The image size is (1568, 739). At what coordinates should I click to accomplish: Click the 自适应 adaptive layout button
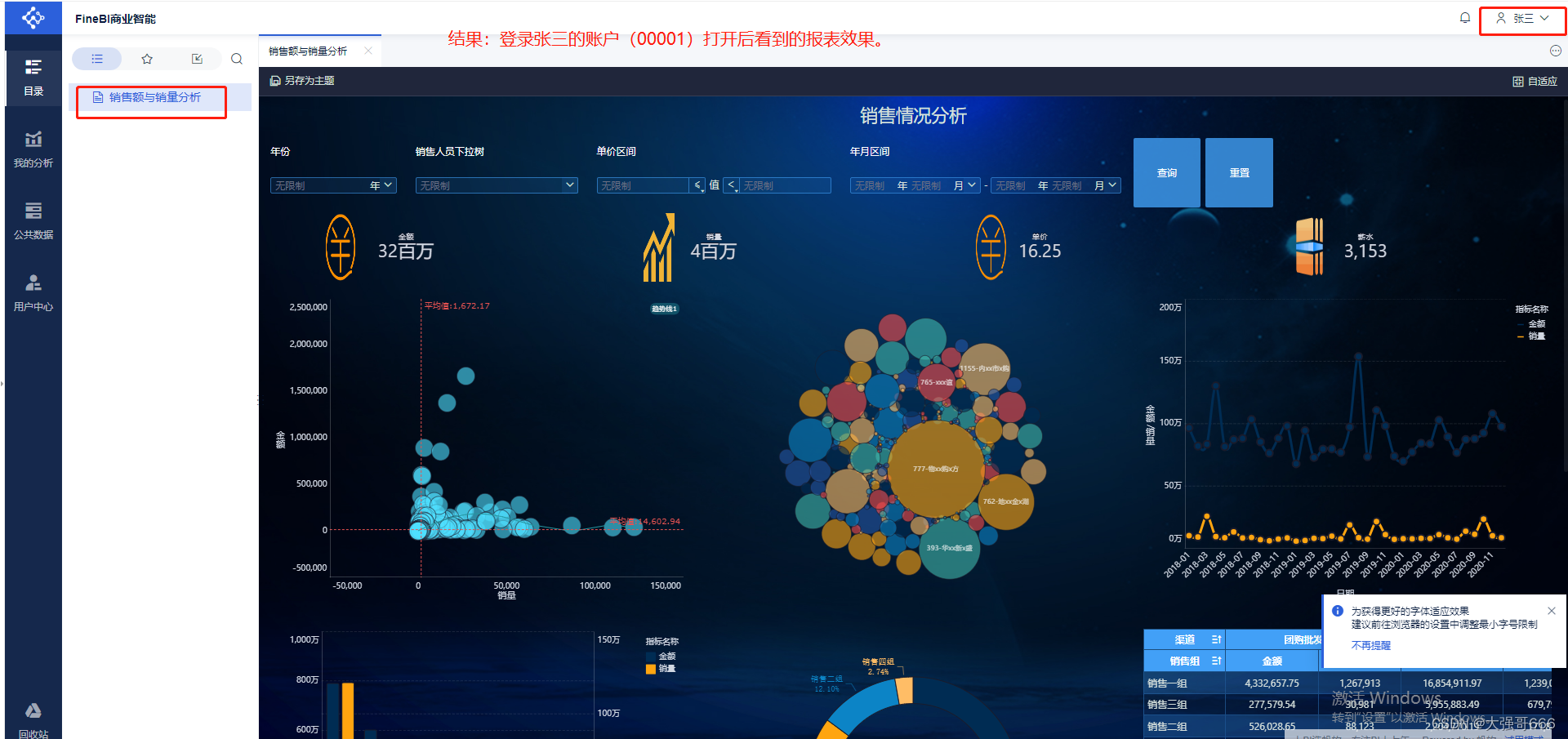pos(1535,82)
